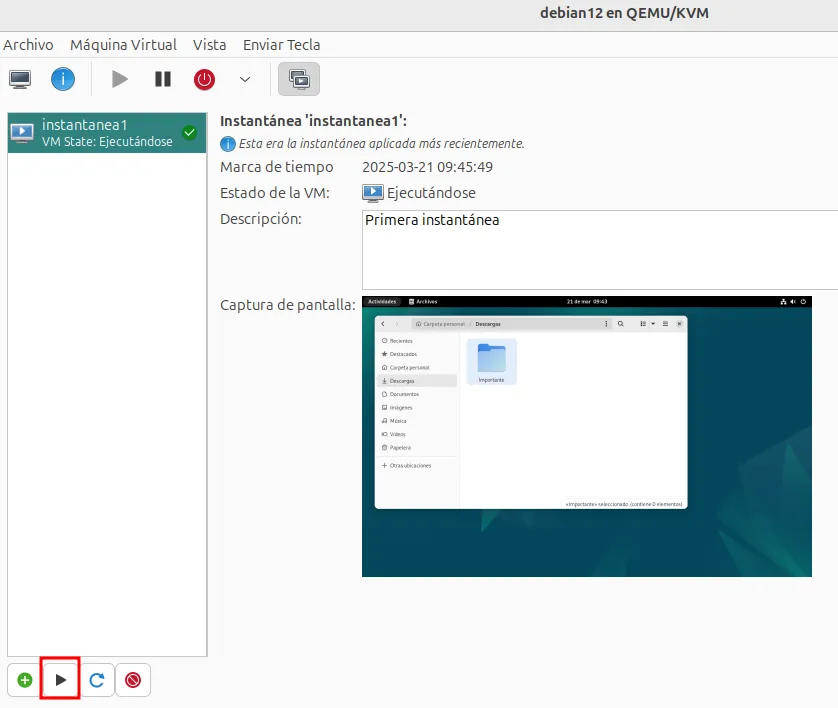Open the Vista menu
Image resolution: width=838 pixels, height=708 pixels.
[x=209, y=45]
